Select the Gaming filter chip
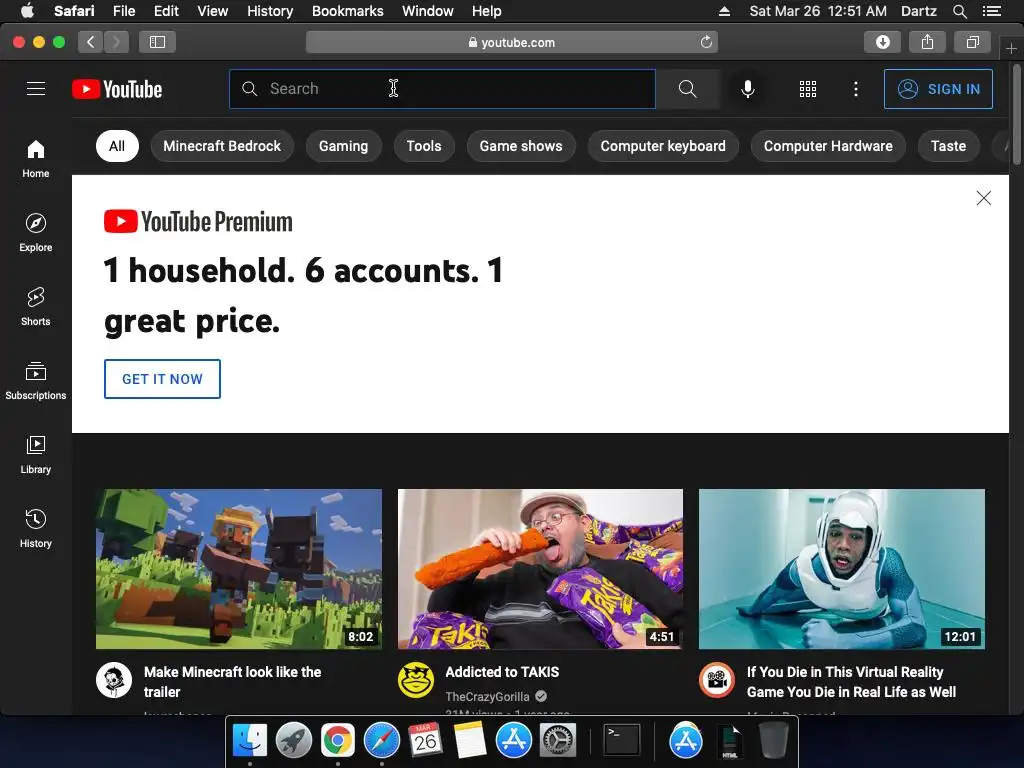 pyautogui.click(x=344, y=146)
